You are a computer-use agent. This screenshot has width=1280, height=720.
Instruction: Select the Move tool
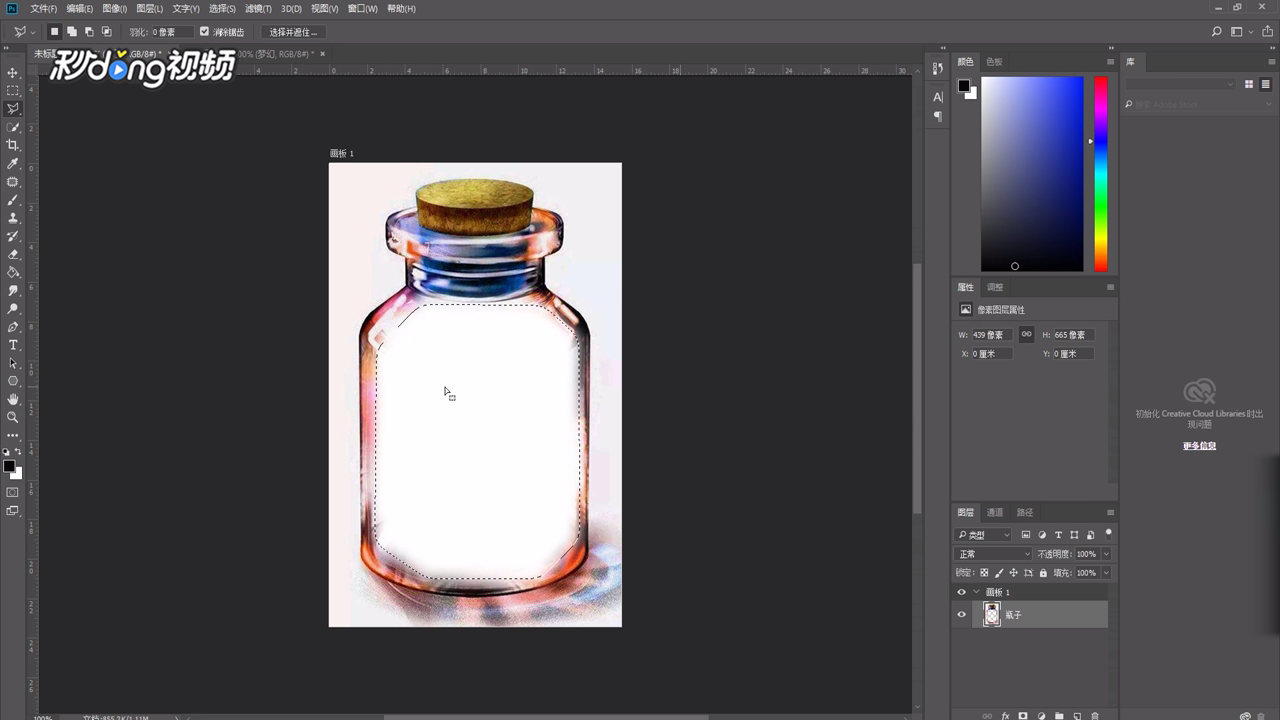(x=13, y=73)
